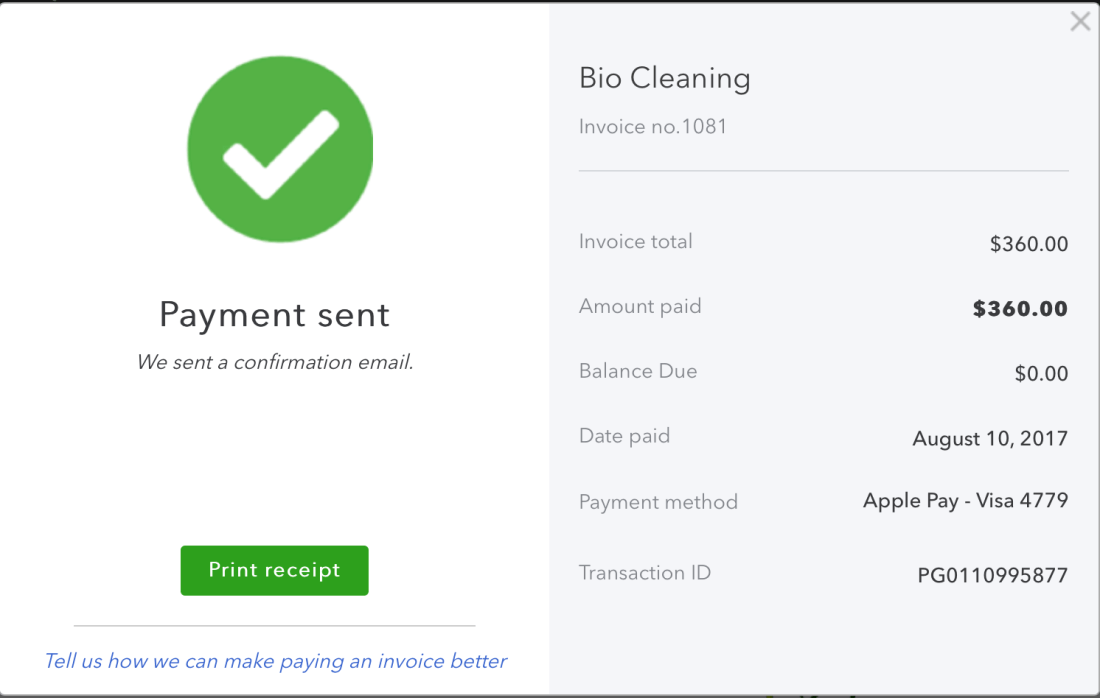This screenshot has height=698, width=1100.
Task: Open the invoice feedback link
Action: click(x=275, y=661)
